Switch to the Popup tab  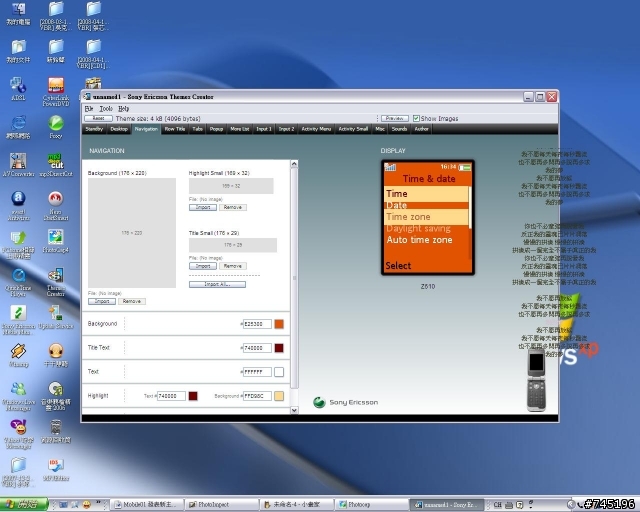click(216, 129)
